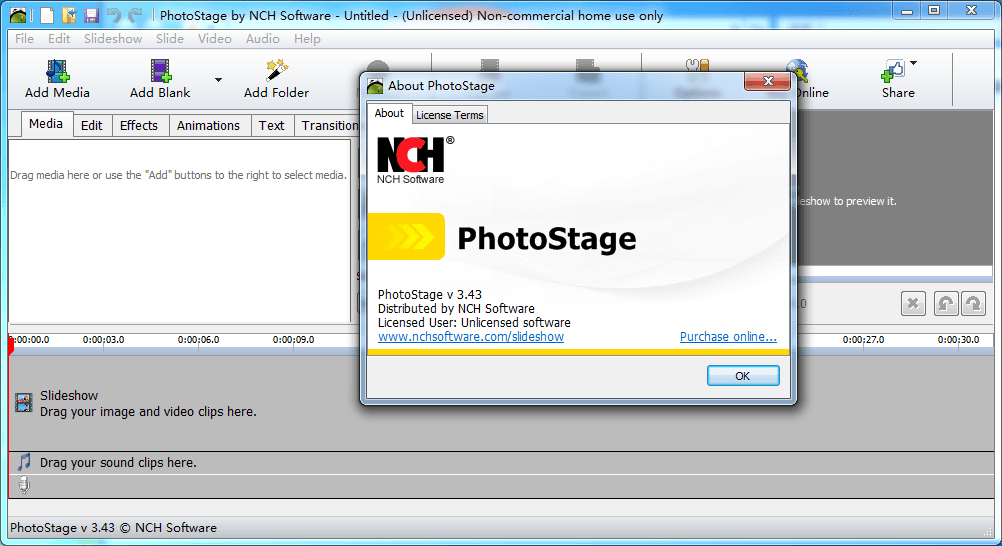The width and height of the screenshot is (1002, 546).
Task: Click the Open project folder icon
Action: click(69, 15)
